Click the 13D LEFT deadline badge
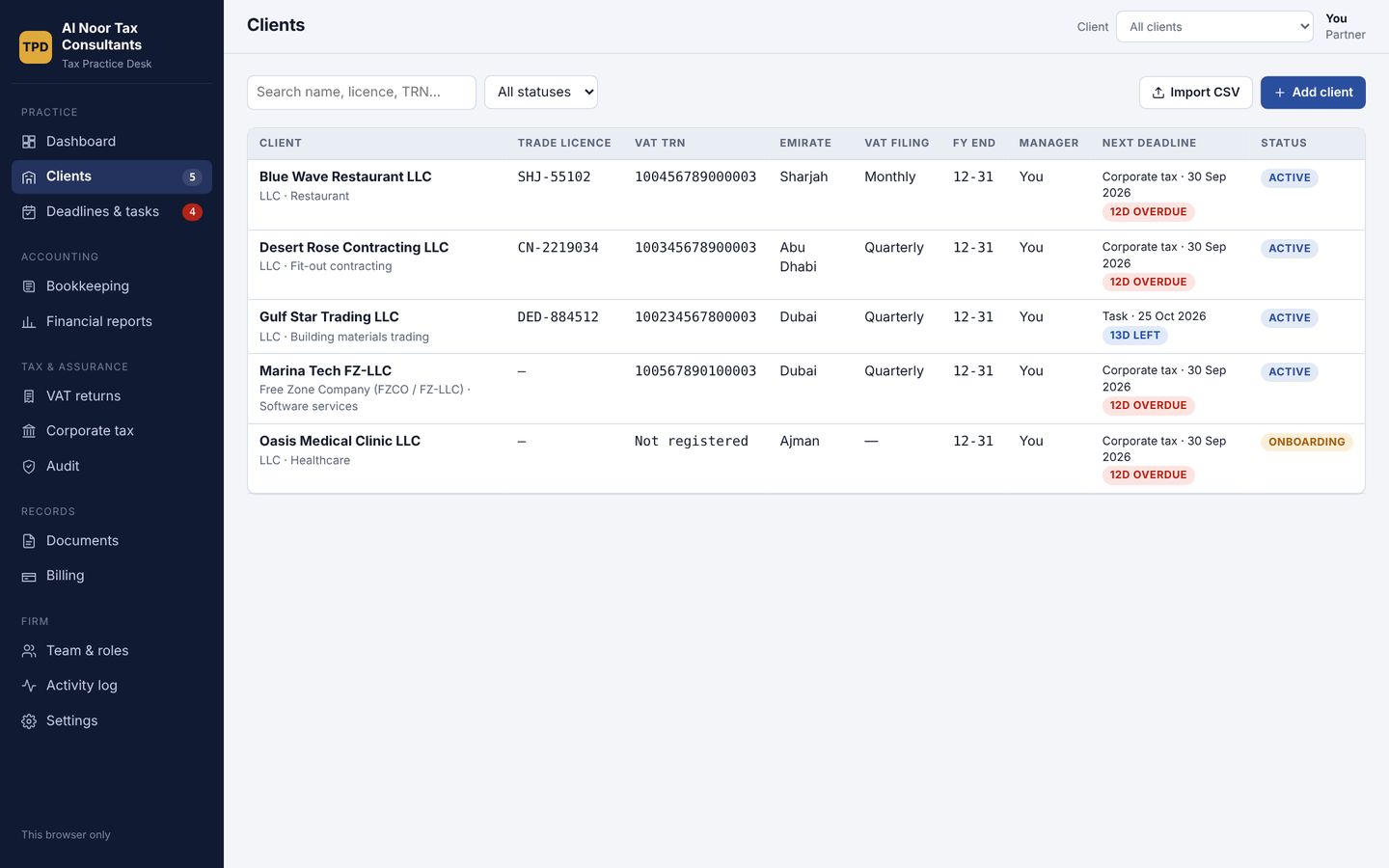Screen dimensions: 1389x868 [1135, 336]
